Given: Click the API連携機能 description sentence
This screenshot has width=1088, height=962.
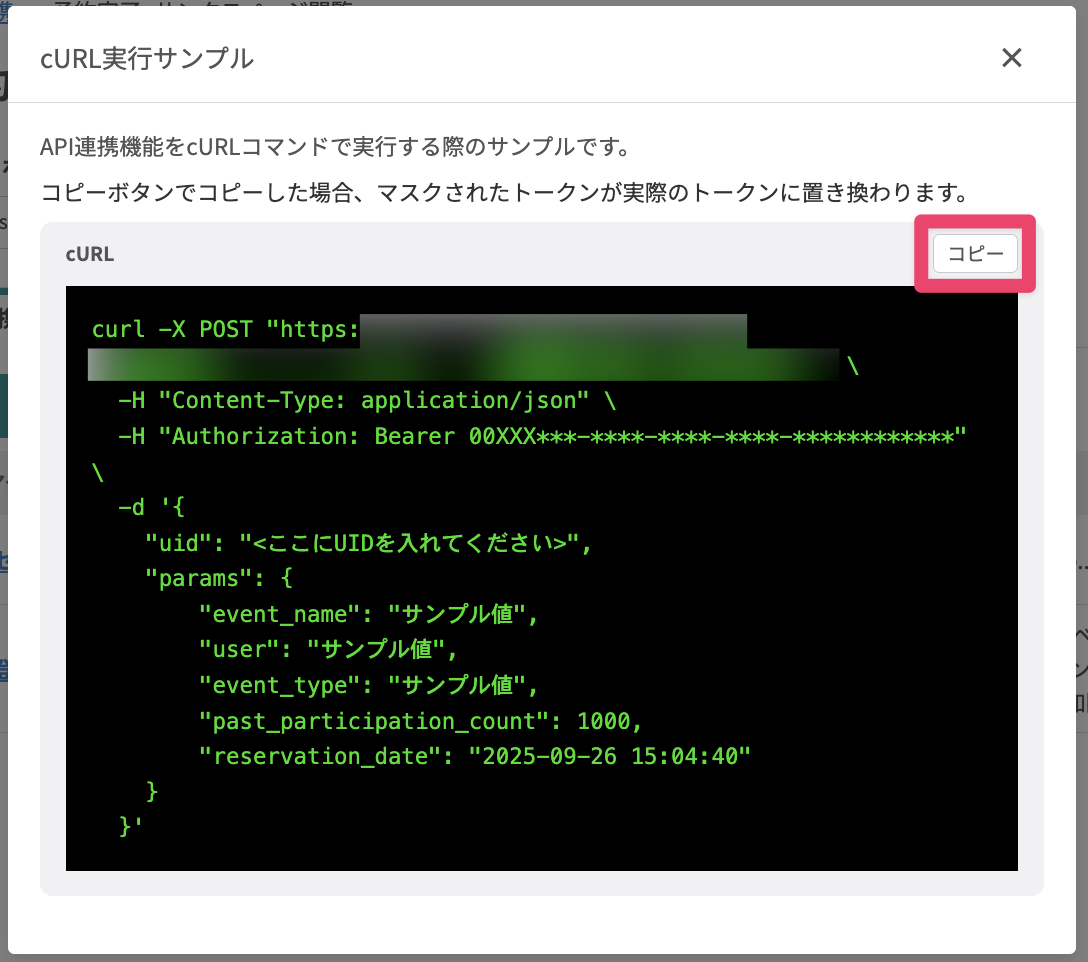Looking at the screenshot, I should pos(334,148).
